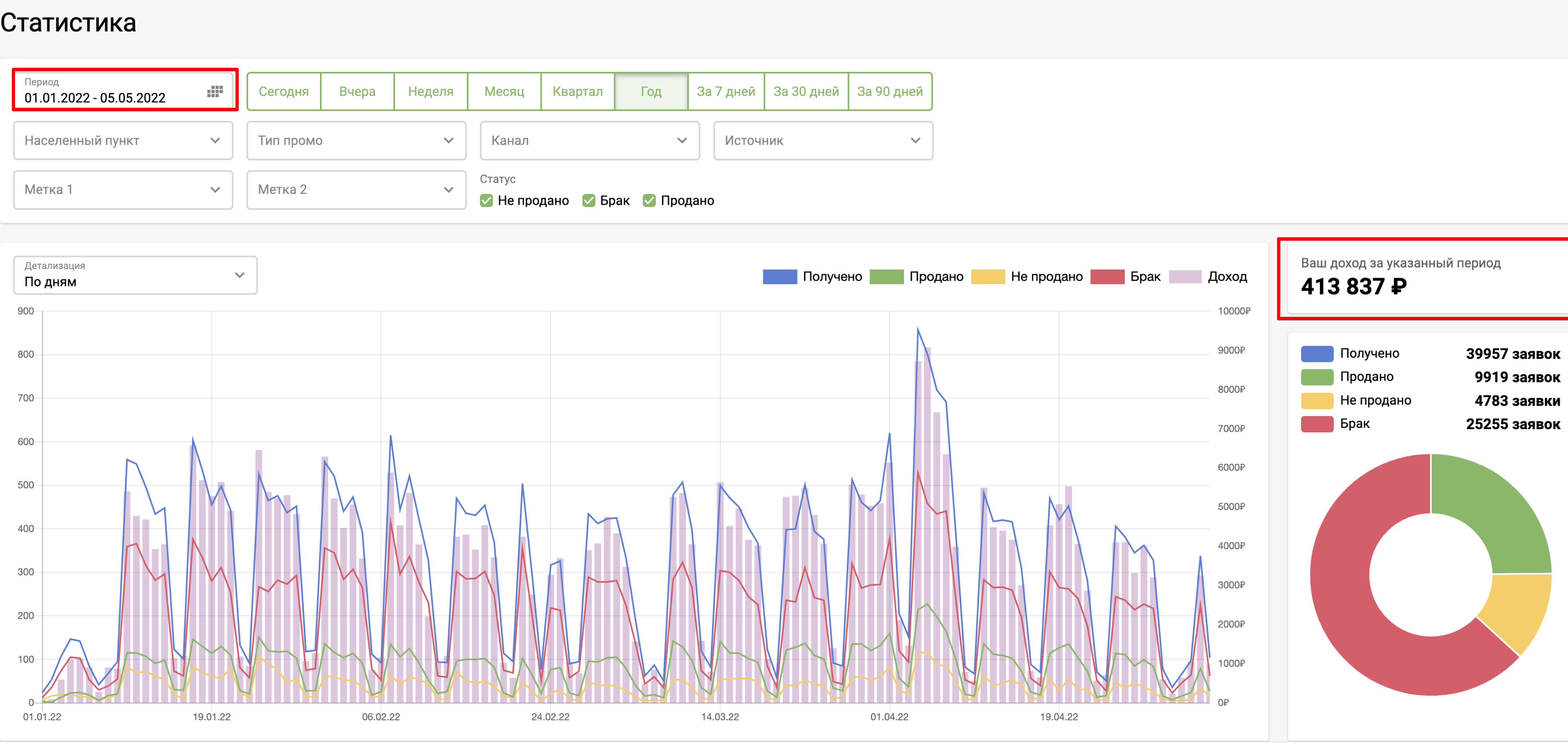Click the Сегодня period button
The image size is (1568, 748).
click(284, 92)
